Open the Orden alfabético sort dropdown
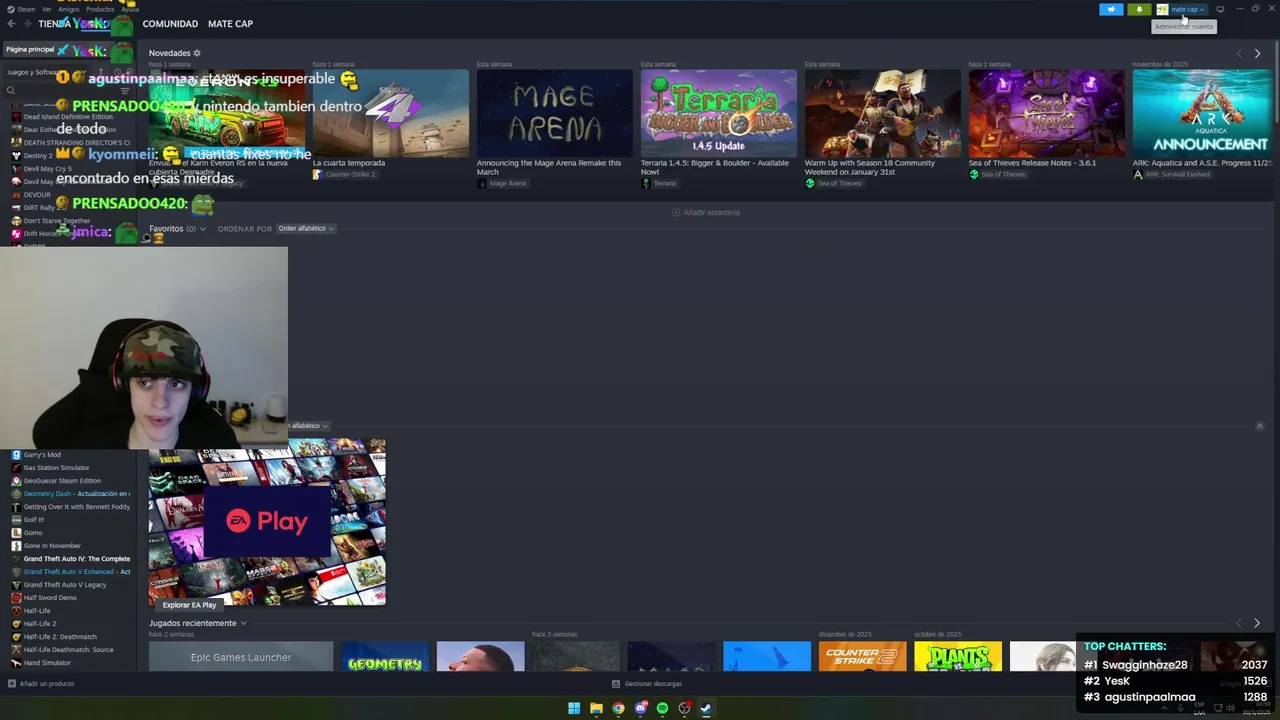This screenshot has width=1280, height=720. coord(306,229)
